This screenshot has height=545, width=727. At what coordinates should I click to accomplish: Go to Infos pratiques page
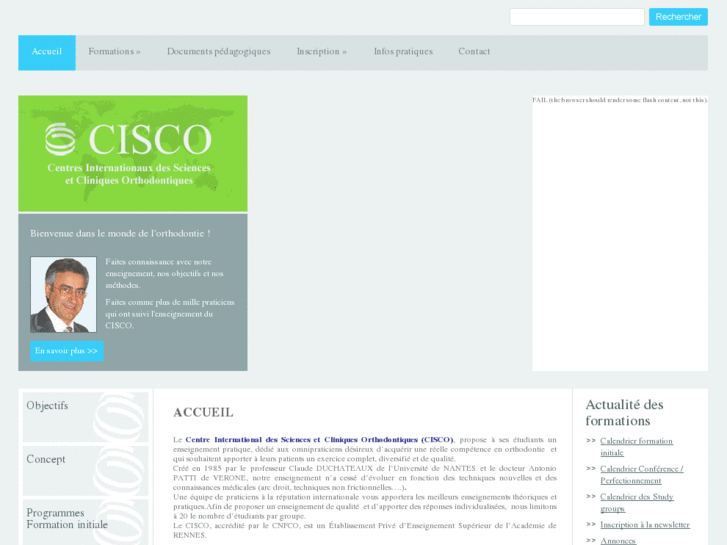(x=403, y=51)
